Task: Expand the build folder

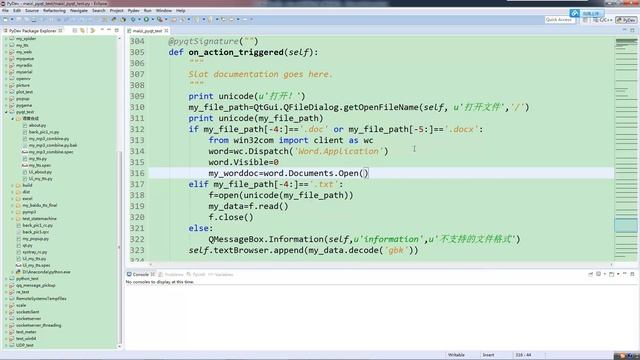Action: [x=12, y=185]
